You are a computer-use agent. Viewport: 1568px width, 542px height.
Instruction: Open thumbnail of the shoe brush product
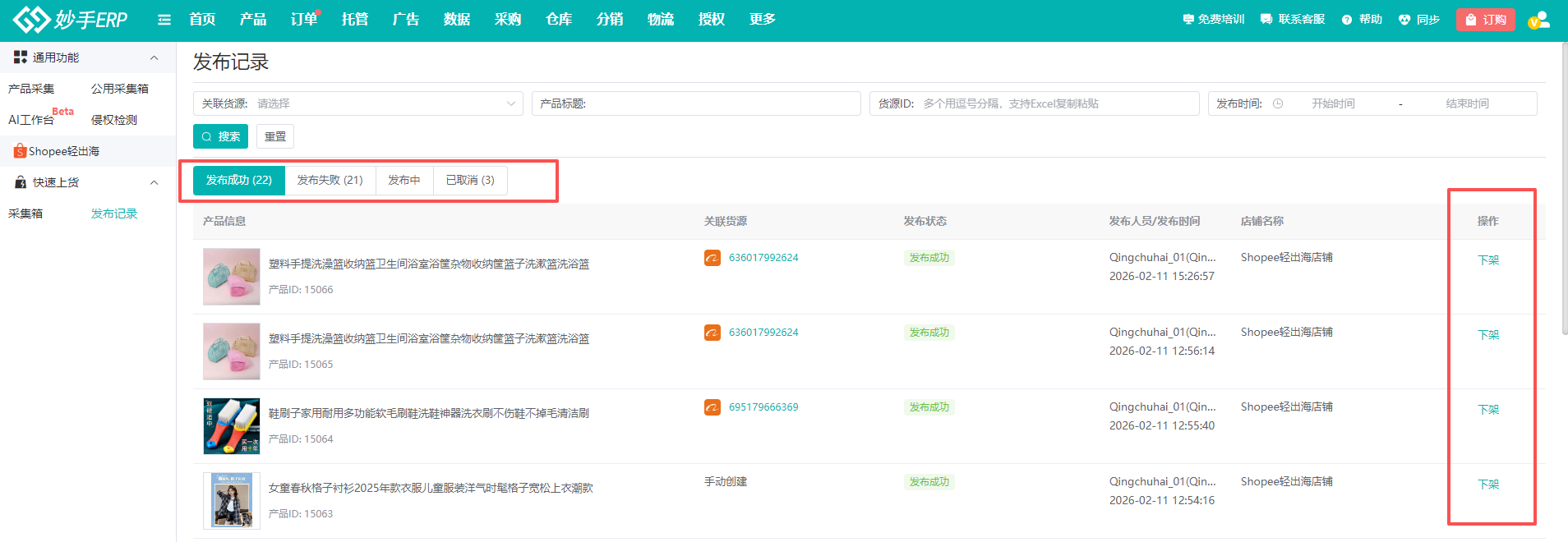coord(232,426)
